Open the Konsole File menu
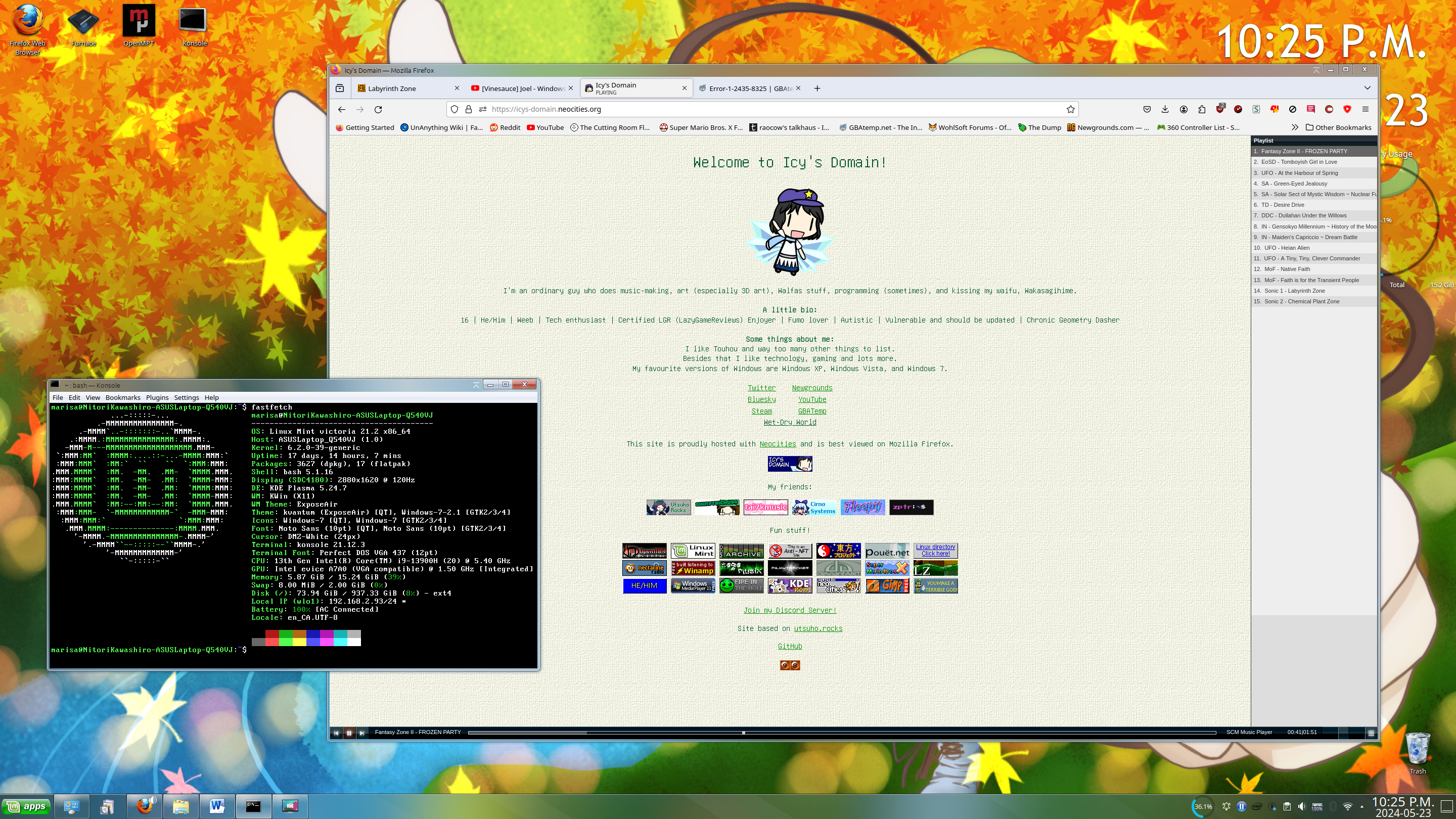 pos(58,397)
